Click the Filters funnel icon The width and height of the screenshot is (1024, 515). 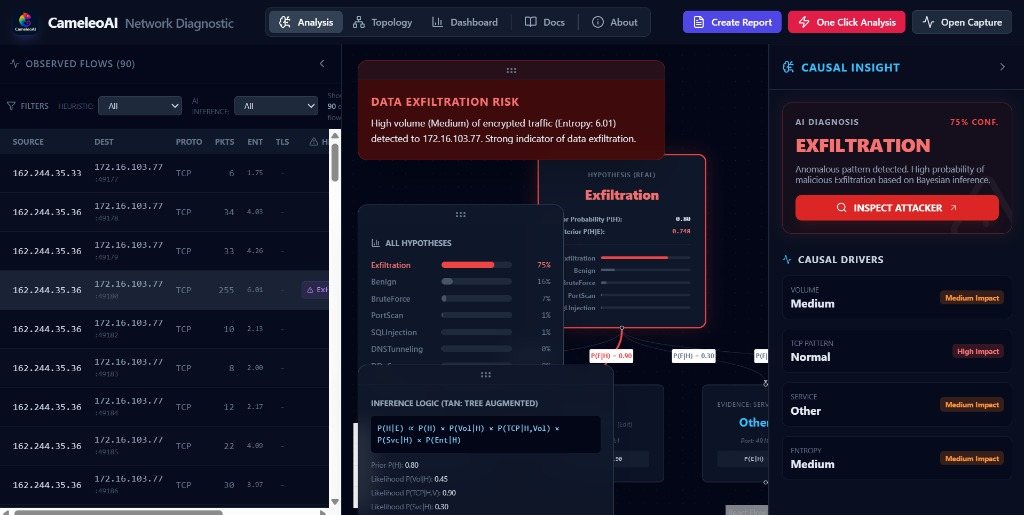11,106
